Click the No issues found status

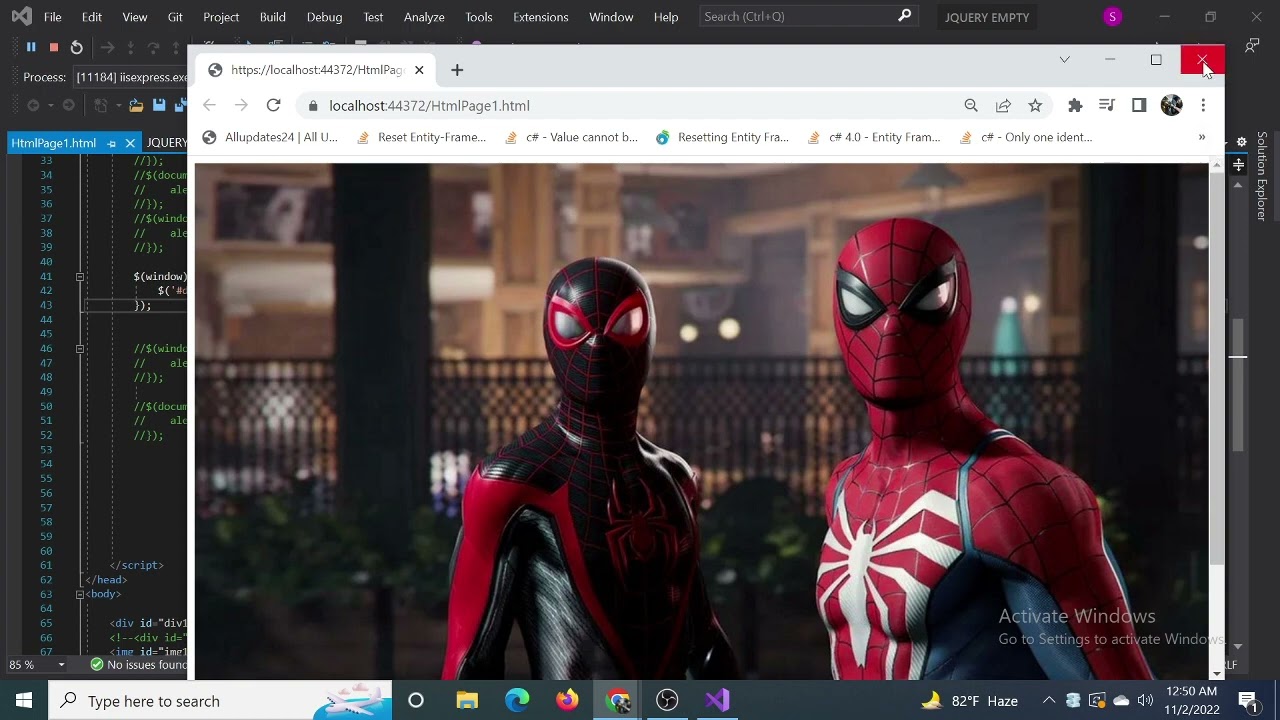pos(137,665)
